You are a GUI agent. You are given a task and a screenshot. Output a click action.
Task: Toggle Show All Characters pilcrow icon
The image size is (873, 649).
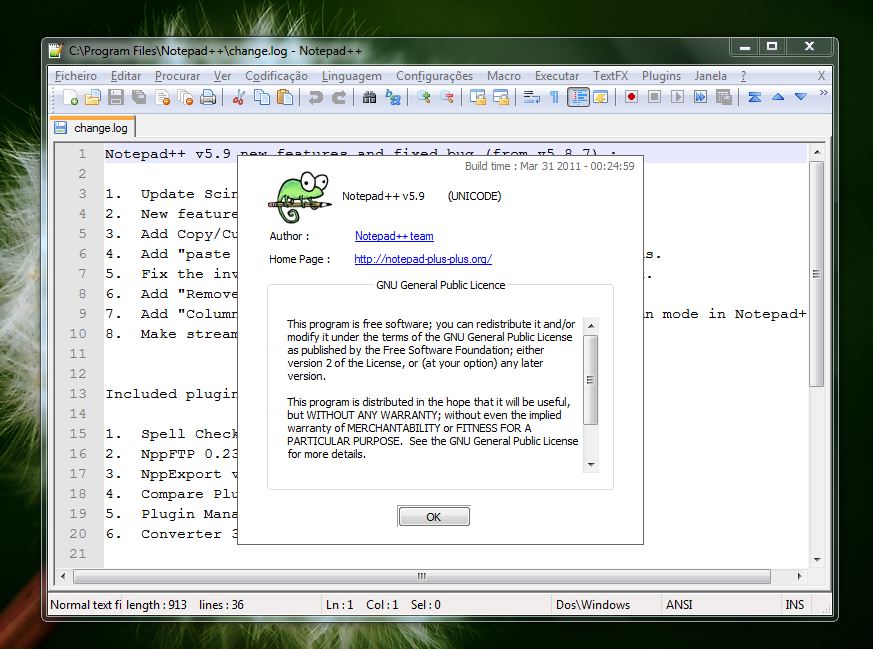[554, 98]
